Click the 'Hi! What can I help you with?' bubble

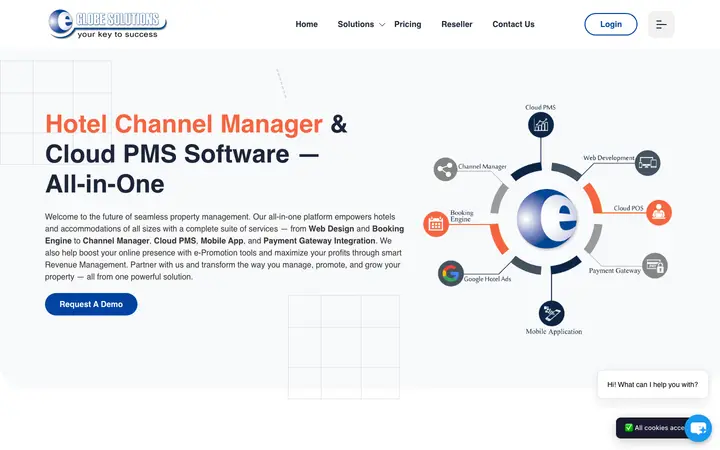652,384
